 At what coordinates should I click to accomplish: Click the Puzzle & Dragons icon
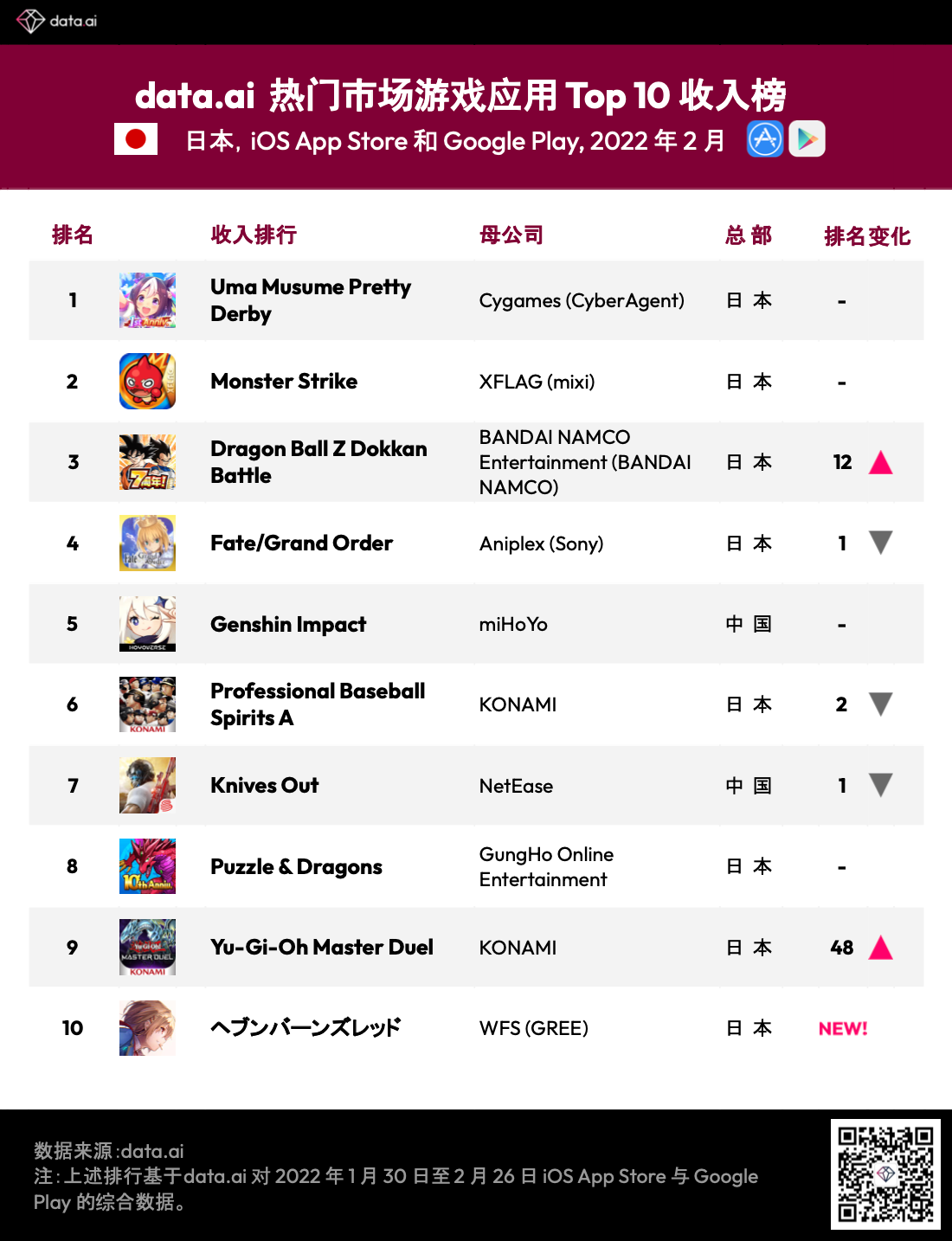(147, 866)
